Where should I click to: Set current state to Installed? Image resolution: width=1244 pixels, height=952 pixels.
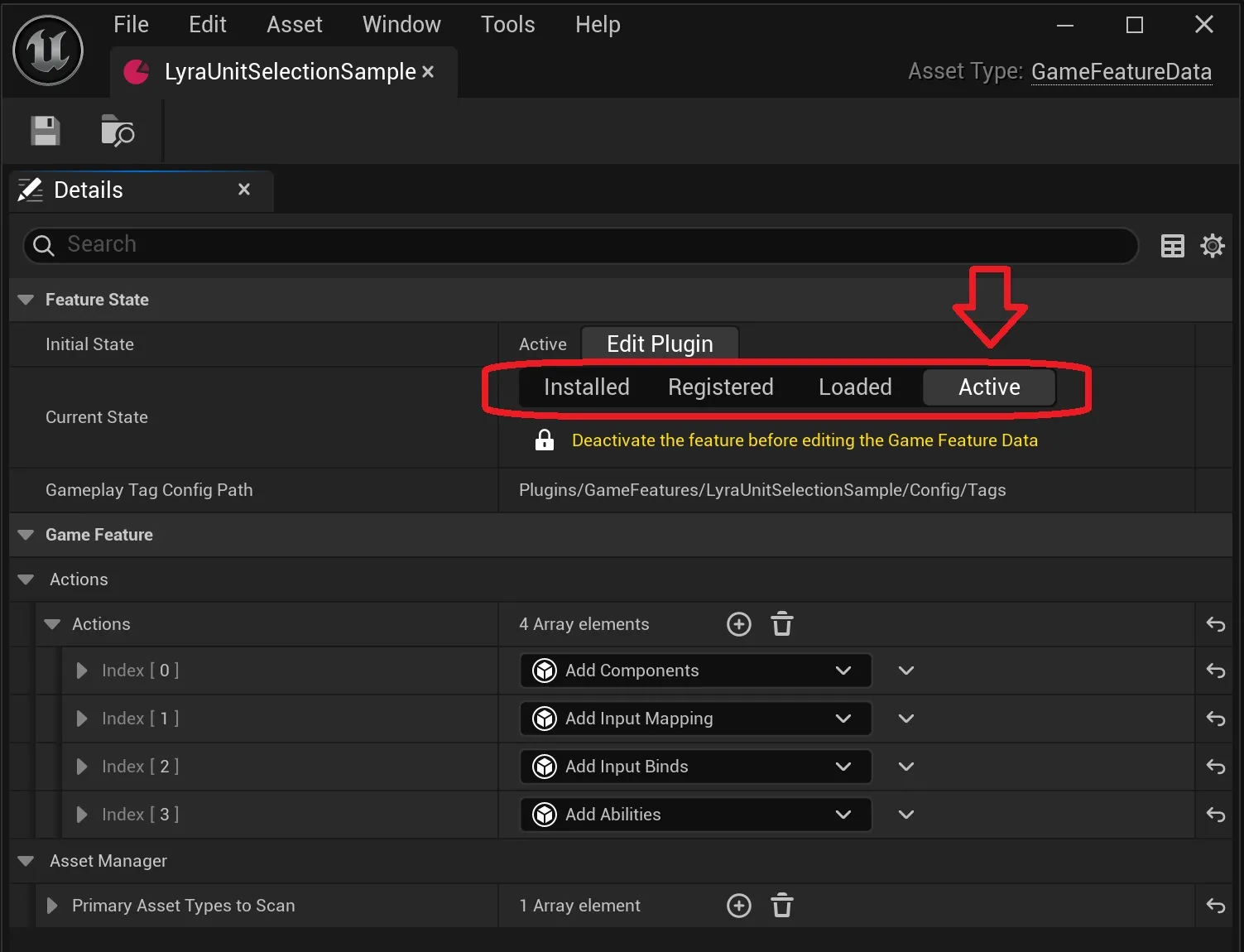pos(586,387)
